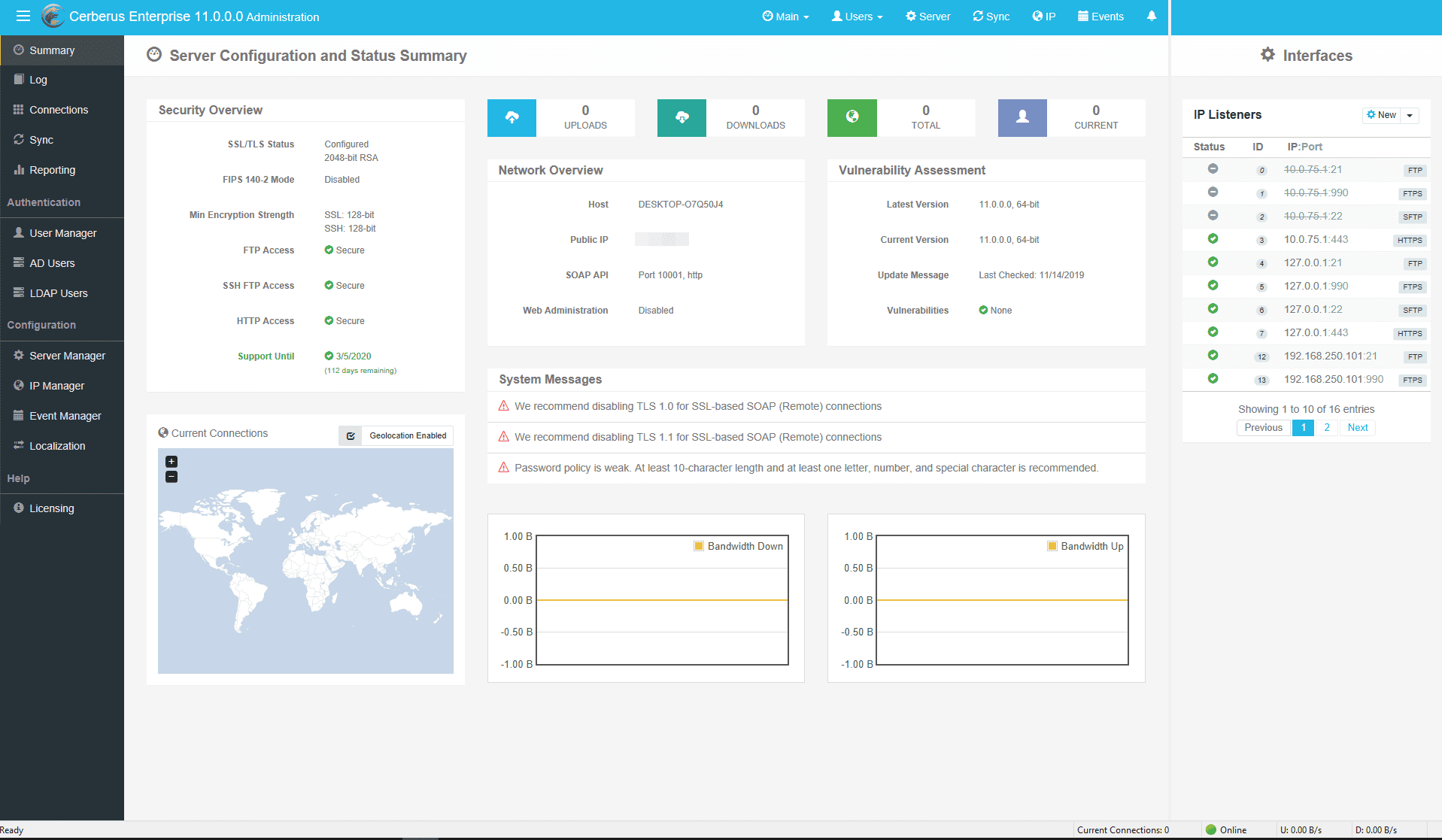The height and width of the screenshot is (840, 1442).
Task: Sort listeners by IP:Port column
Action: click(x=1304, y=147)
